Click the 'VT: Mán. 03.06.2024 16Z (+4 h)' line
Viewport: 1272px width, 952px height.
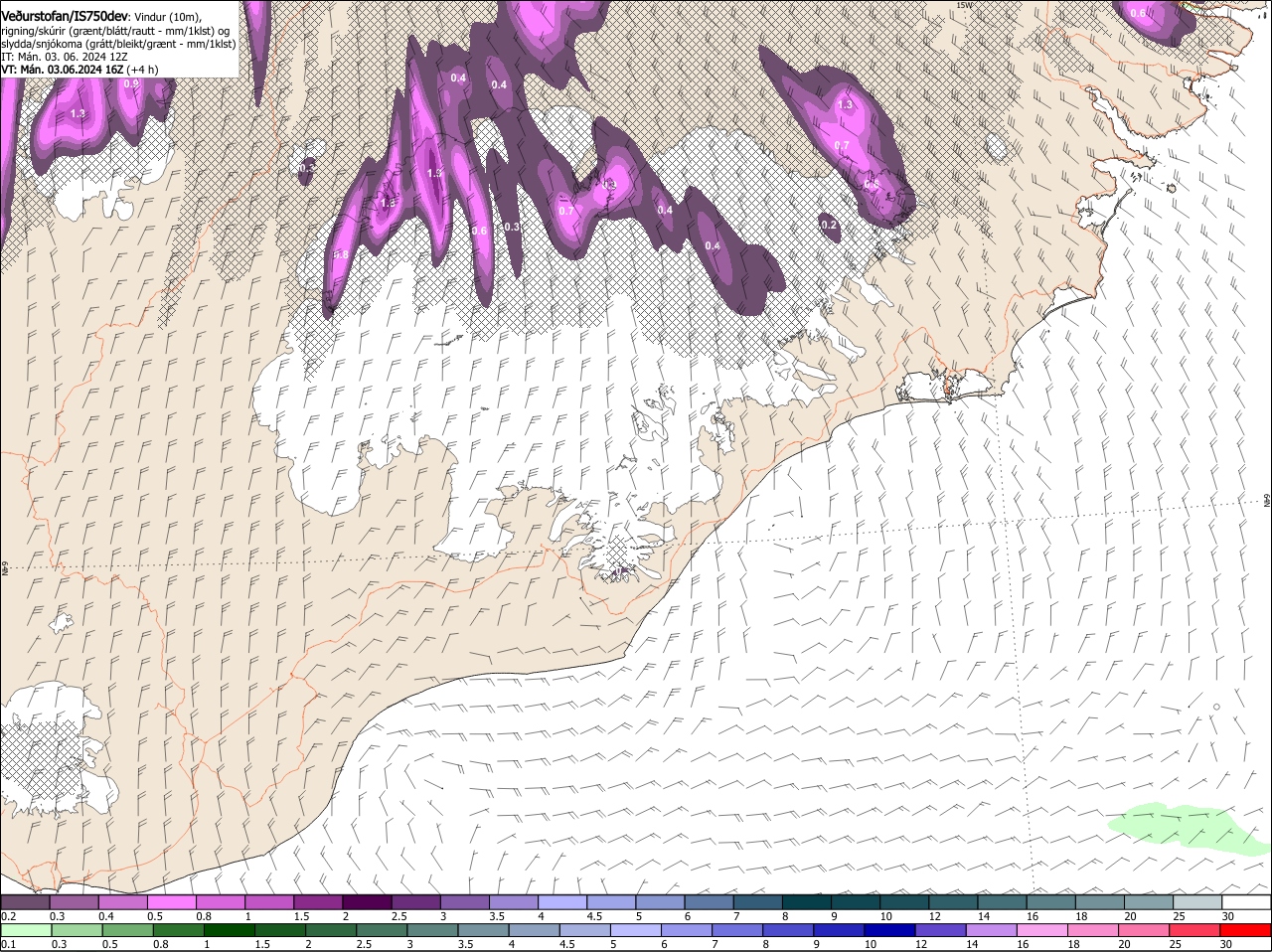(x=79, y=70)
